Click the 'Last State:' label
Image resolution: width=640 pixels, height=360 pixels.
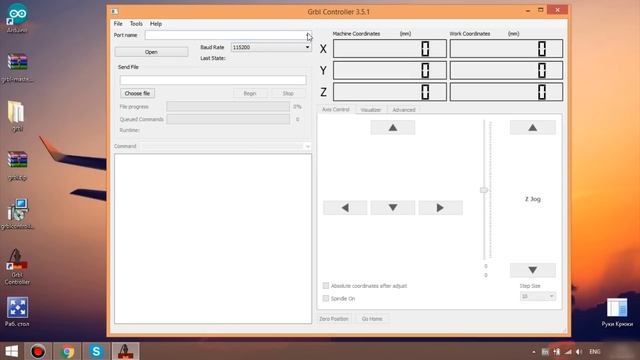[x=213, y=58]
